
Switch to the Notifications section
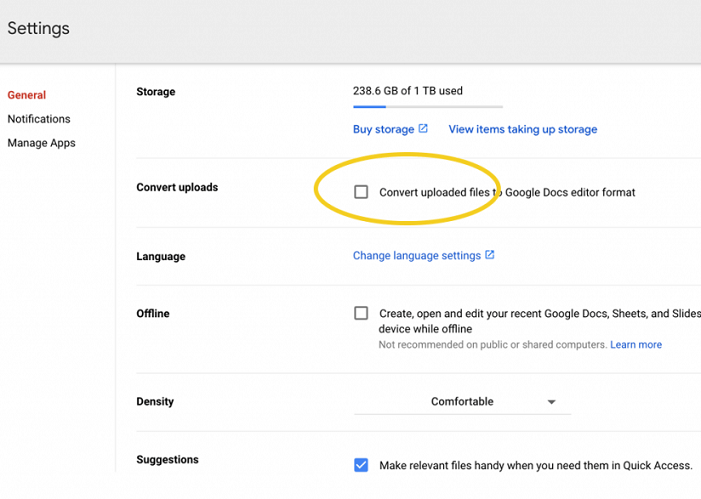(x=39, y=119)
